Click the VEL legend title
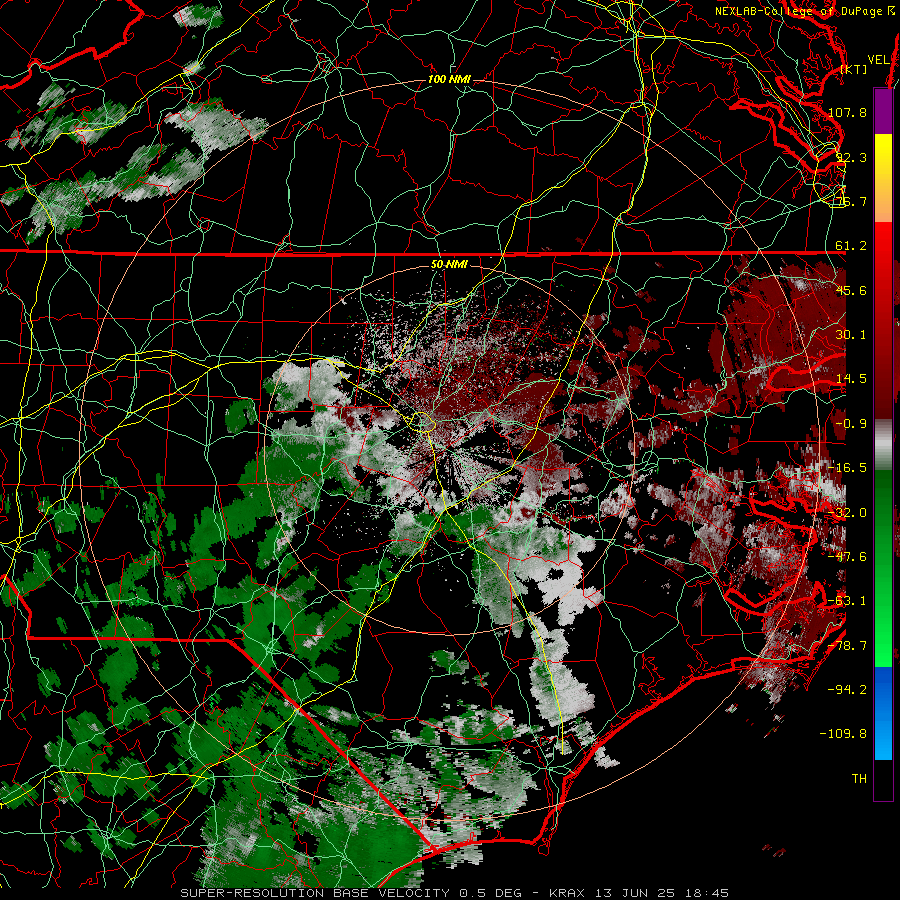Screen dimensions: 900x900 878,60
